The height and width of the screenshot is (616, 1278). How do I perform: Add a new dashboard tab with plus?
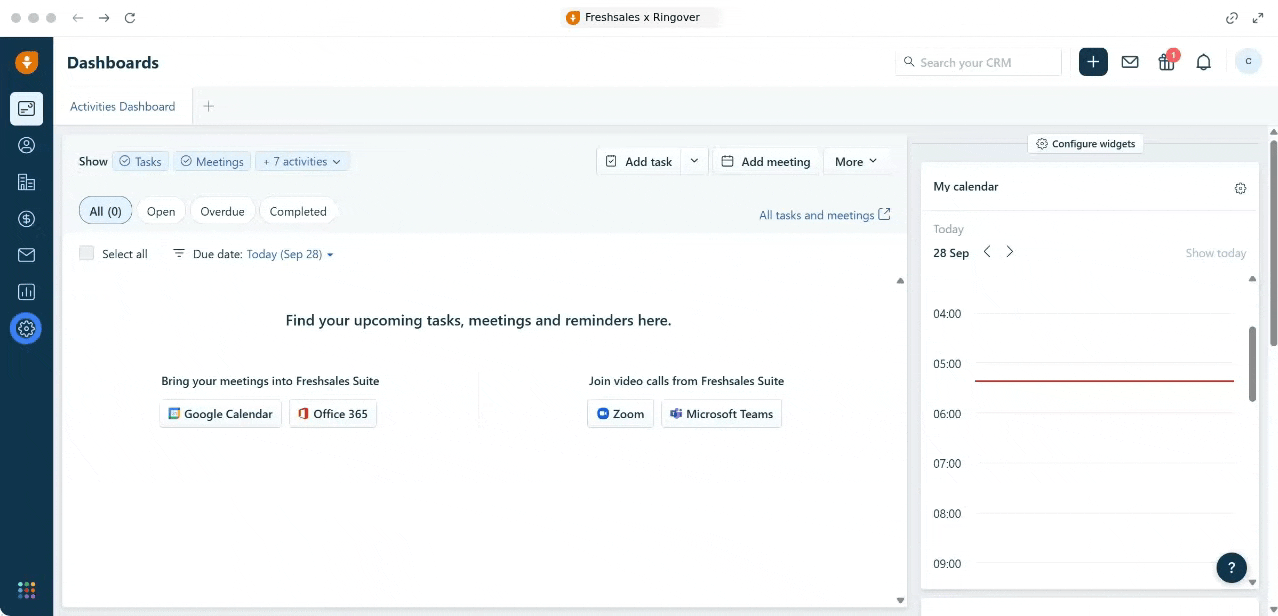[x=209, y=106]
